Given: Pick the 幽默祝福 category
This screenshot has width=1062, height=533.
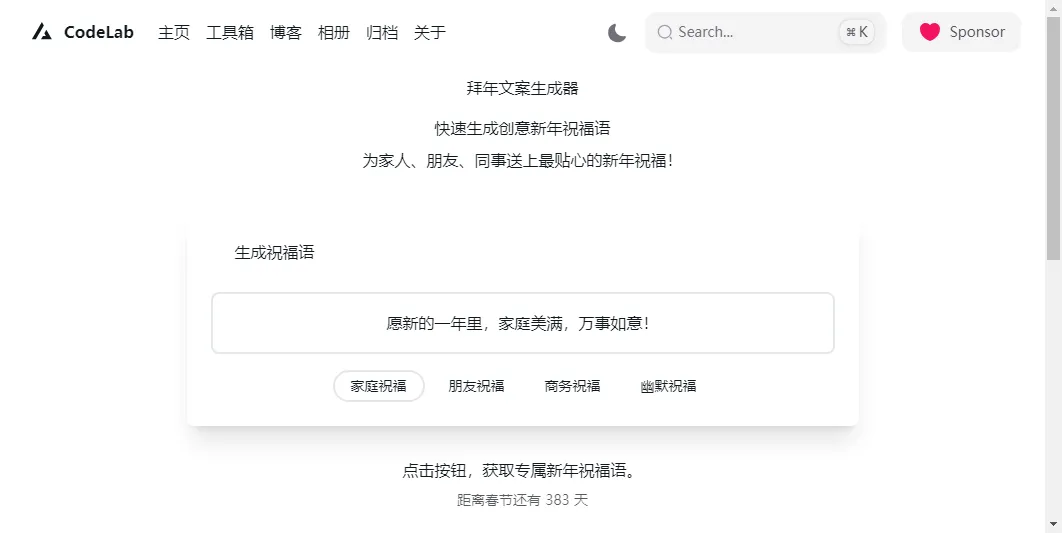Looking at the screenshot, I should point(668,386).
